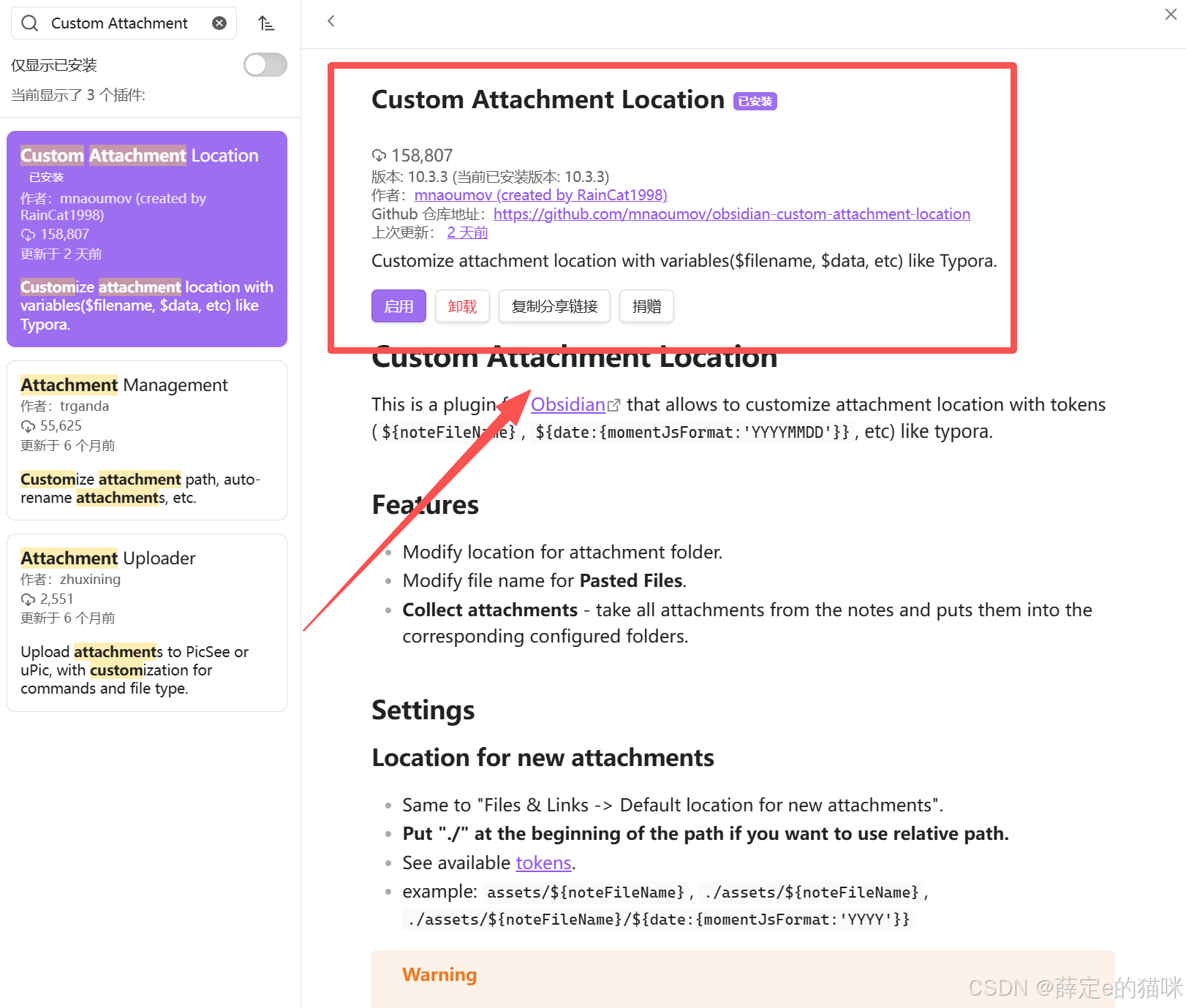Click the Location for new attachments heading

click(543, 758)
